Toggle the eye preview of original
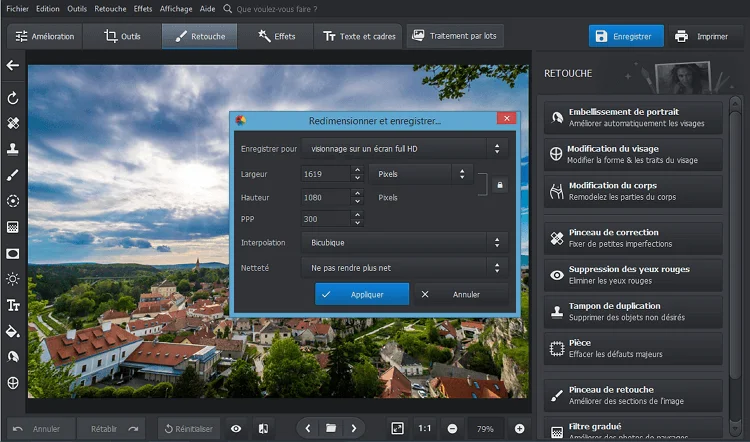 coord(236,428)
